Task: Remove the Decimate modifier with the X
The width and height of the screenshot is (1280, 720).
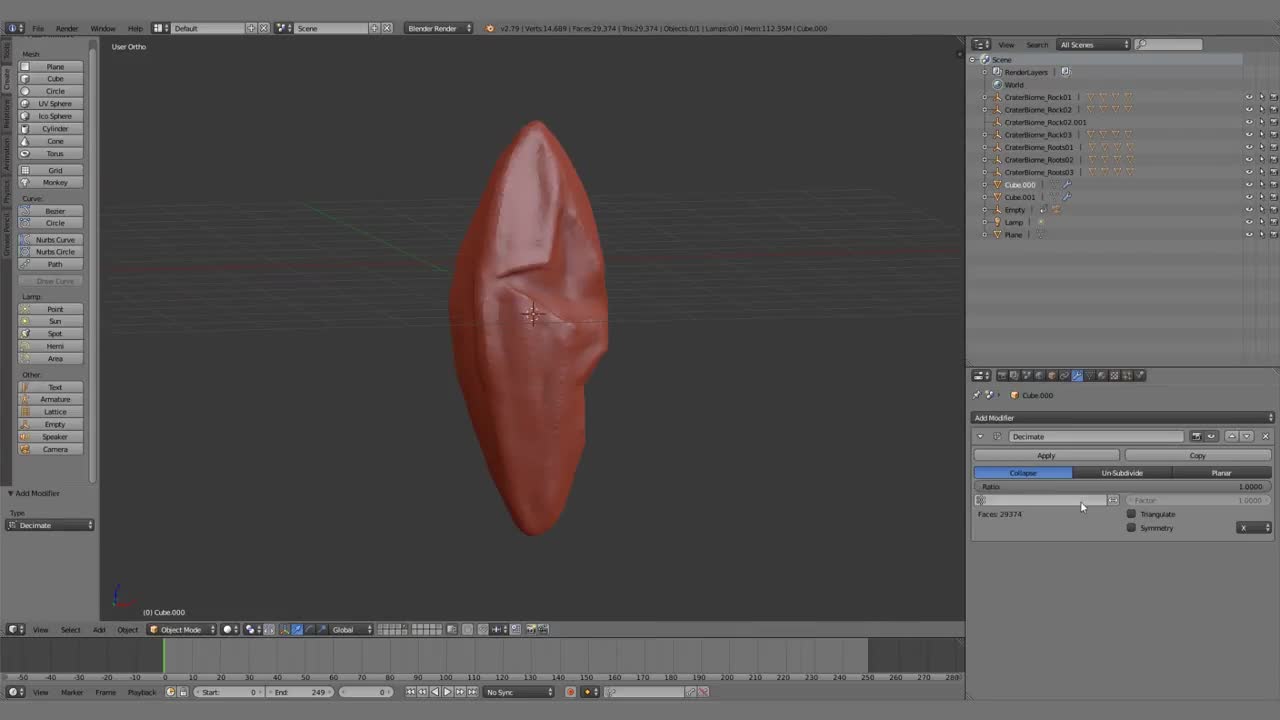Action: (x=1265, y=436)
